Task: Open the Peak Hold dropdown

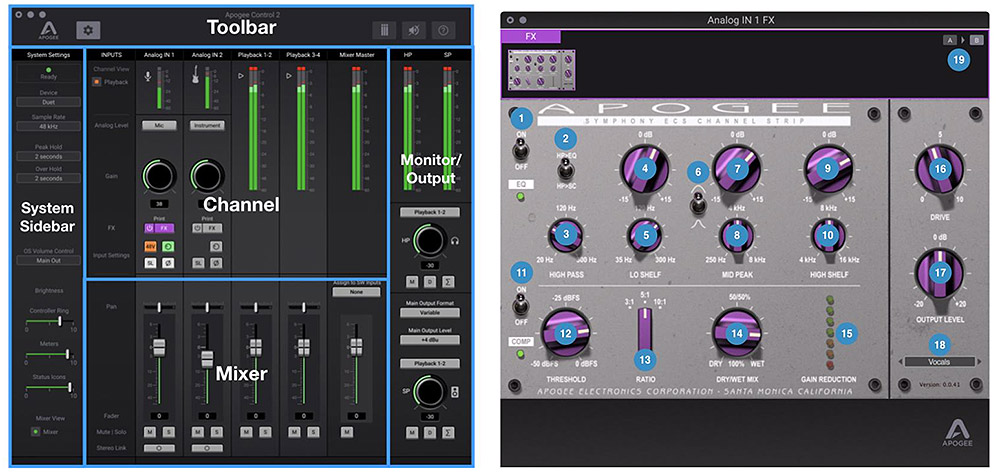Action: 48,156
